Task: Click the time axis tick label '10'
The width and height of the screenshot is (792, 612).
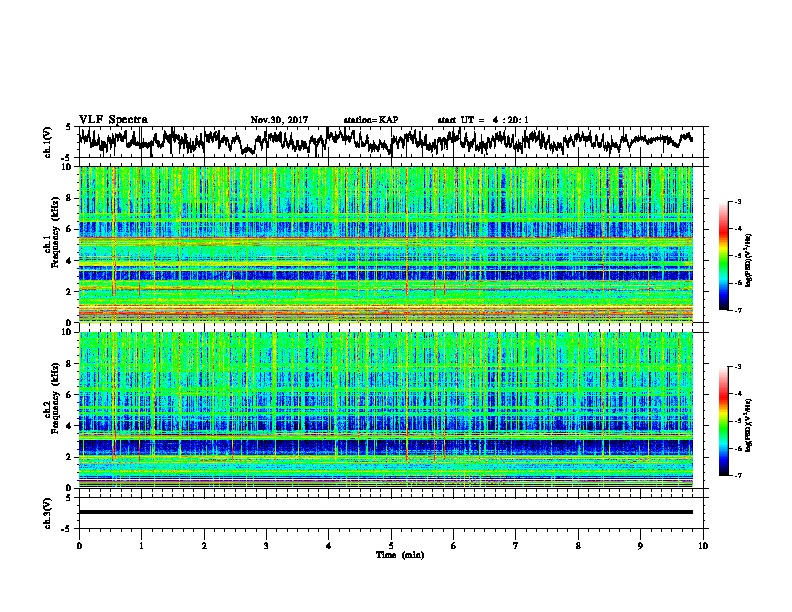Action: coord(703,546)
